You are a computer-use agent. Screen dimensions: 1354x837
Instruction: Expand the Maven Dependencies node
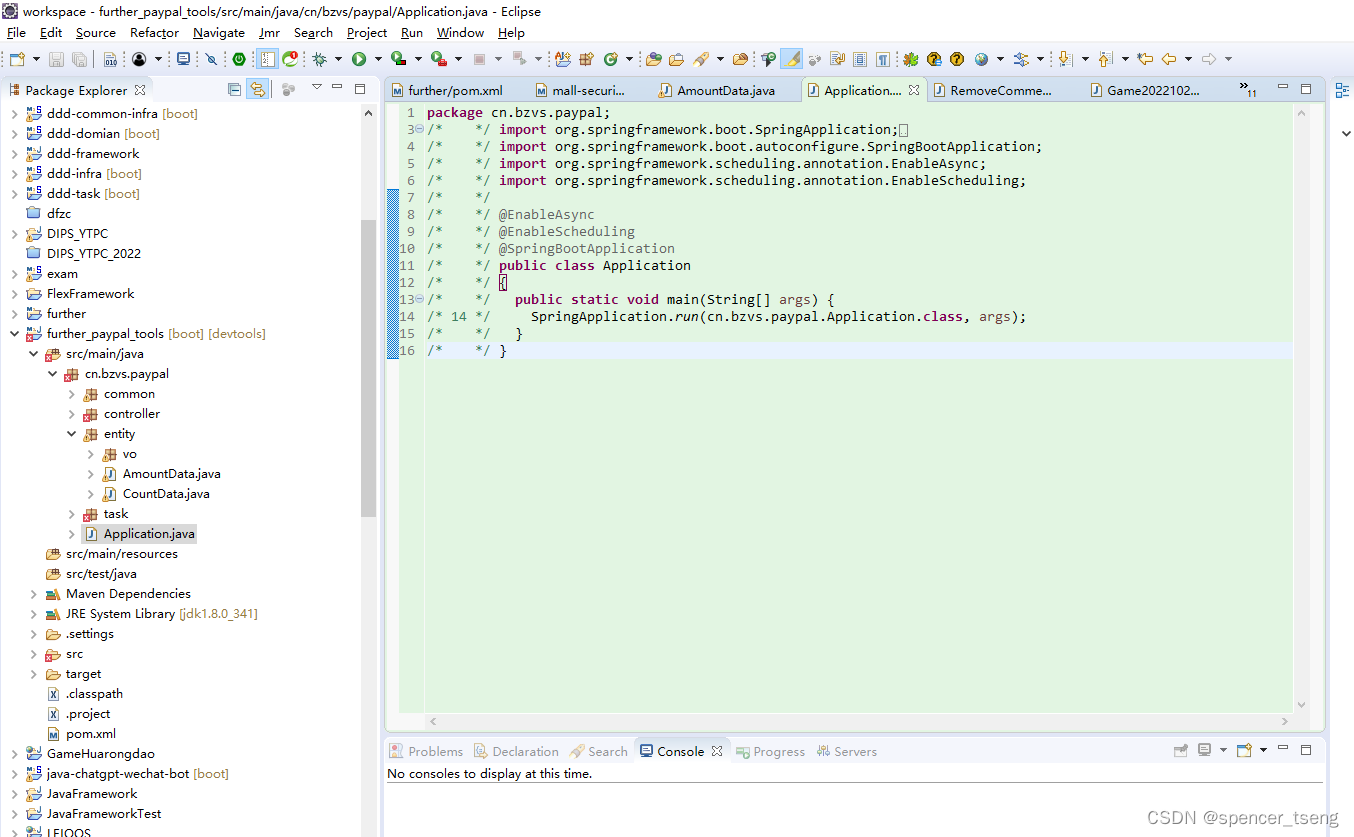point(33,593)
